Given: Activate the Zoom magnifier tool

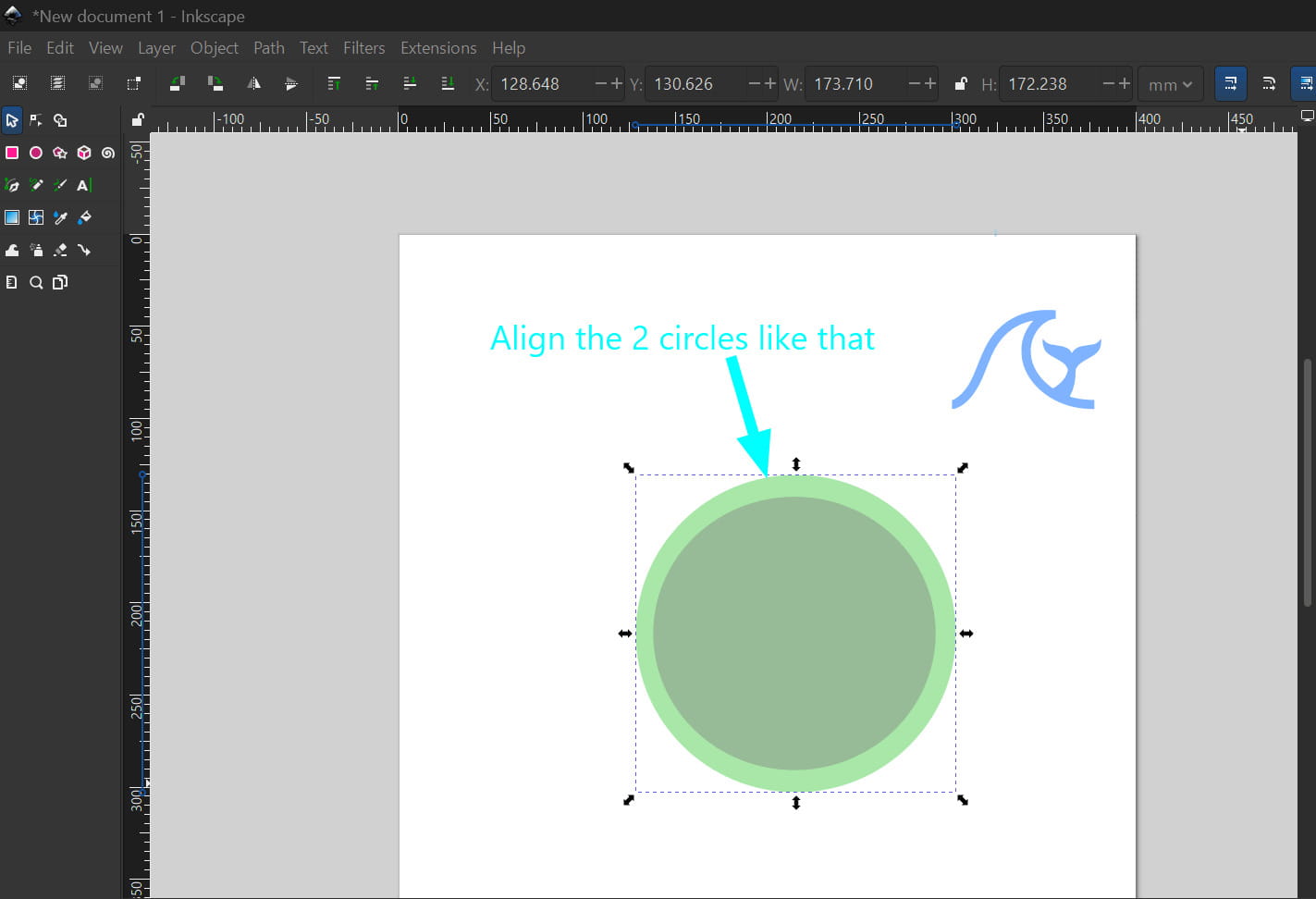Looking at the screenshot, I should 36,282.
